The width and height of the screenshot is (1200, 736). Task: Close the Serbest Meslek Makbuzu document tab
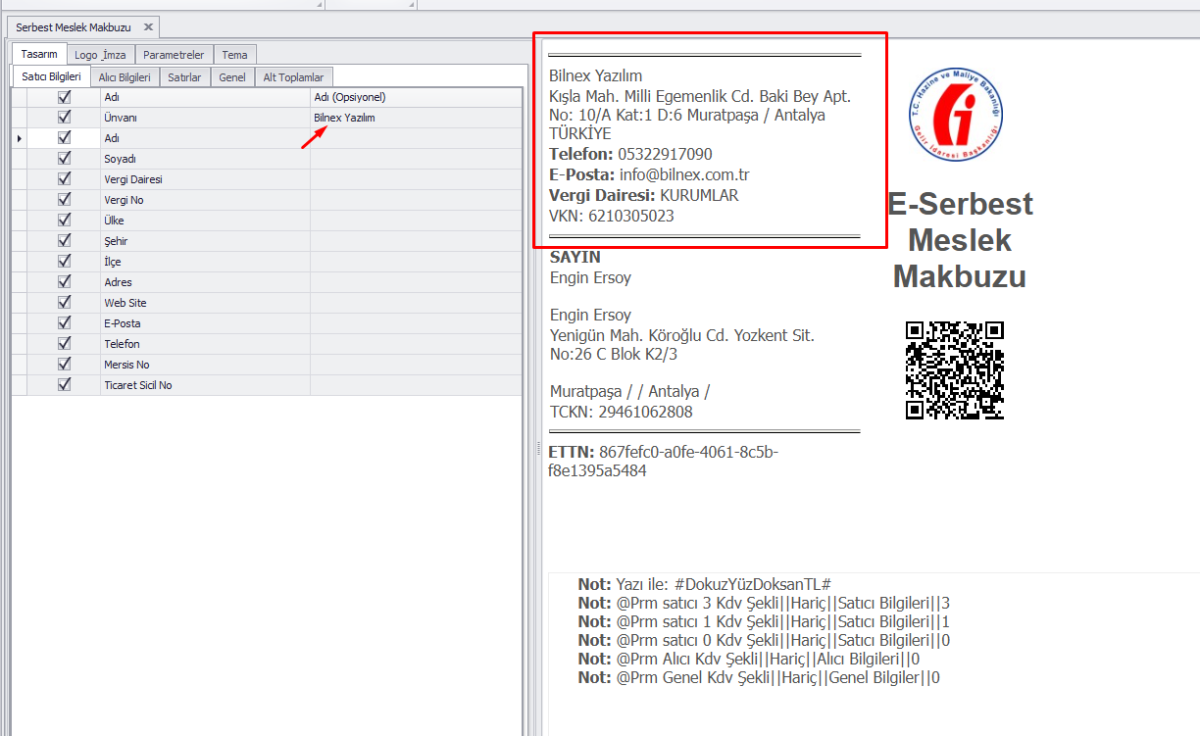tap(148, 27)
